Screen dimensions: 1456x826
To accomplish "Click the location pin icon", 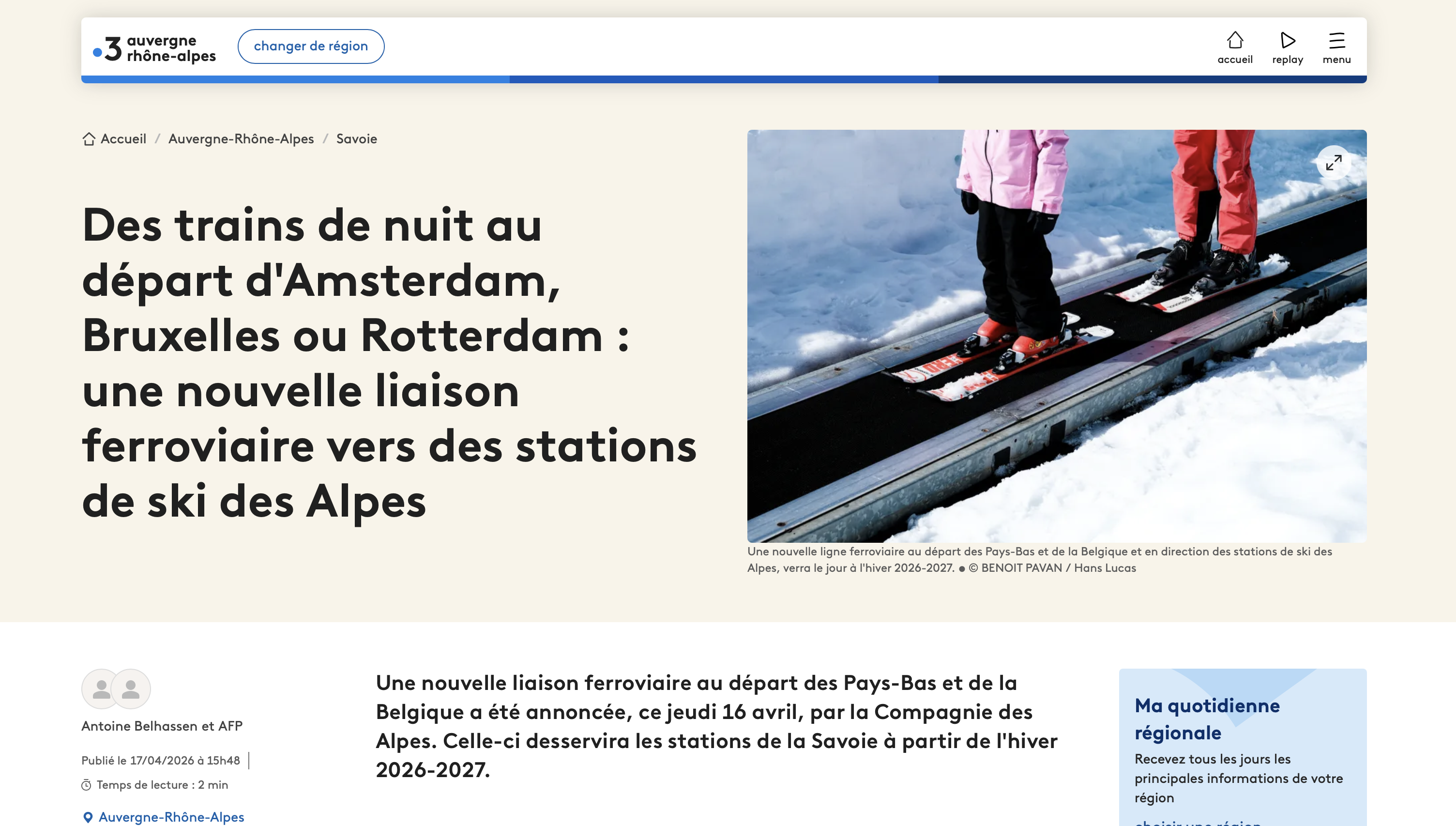I will point(88,817).
